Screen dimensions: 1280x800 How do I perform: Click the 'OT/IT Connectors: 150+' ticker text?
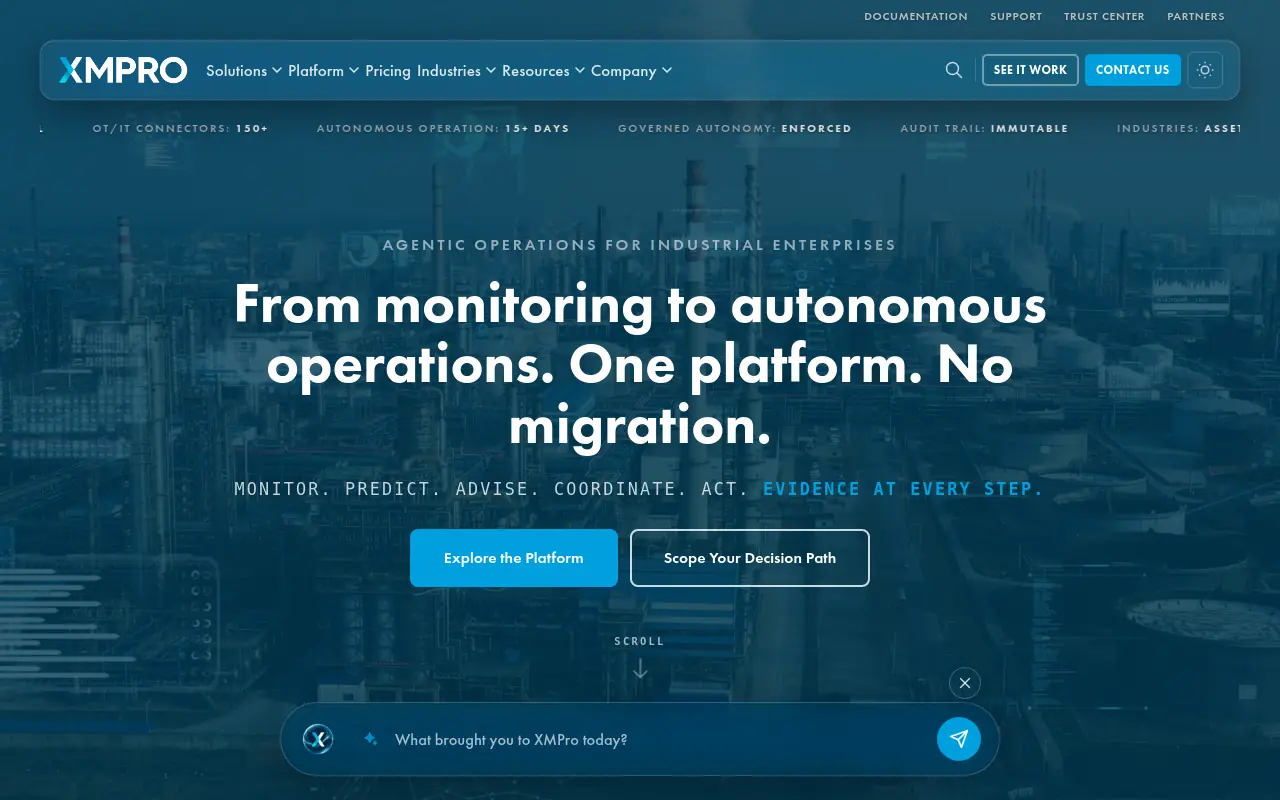[x=181, y=128]
